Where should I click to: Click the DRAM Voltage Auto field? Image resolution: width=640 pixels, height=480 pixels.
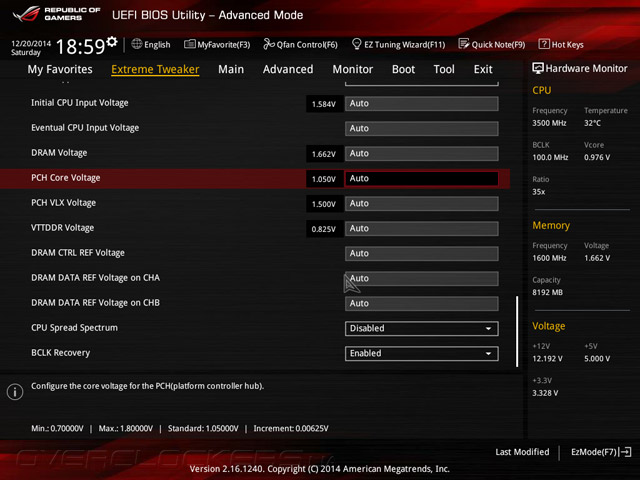(x=422, y=153)
